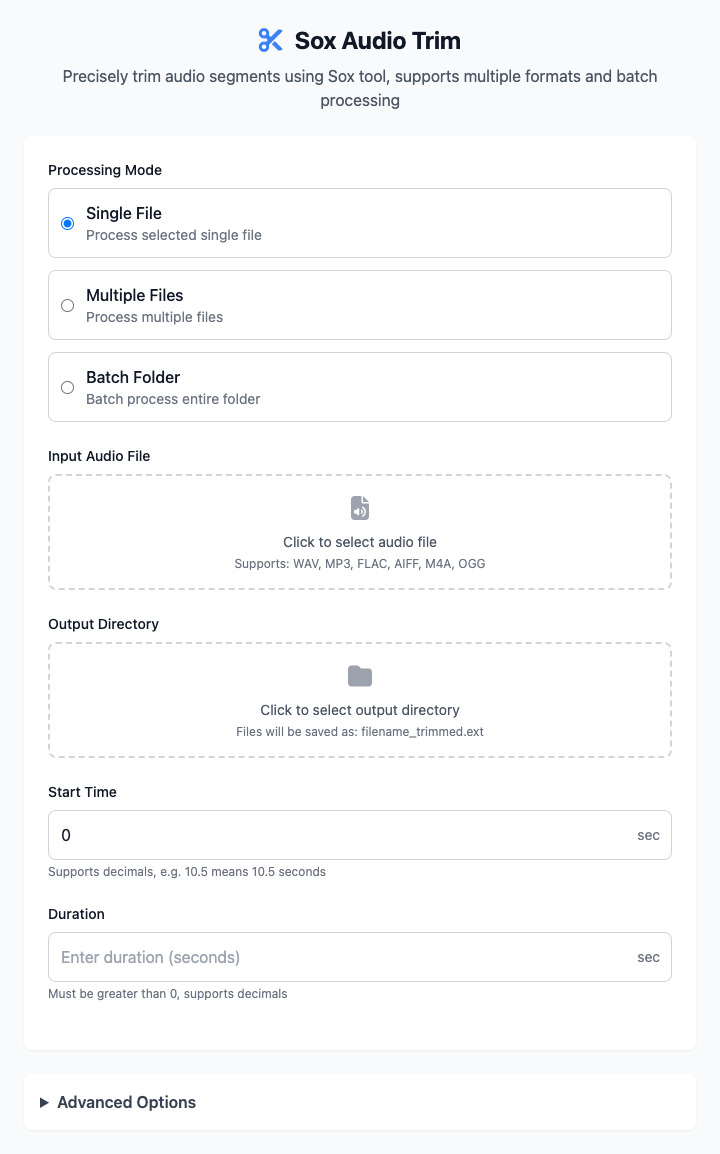Click the Start Time input field

coord(360,835)
